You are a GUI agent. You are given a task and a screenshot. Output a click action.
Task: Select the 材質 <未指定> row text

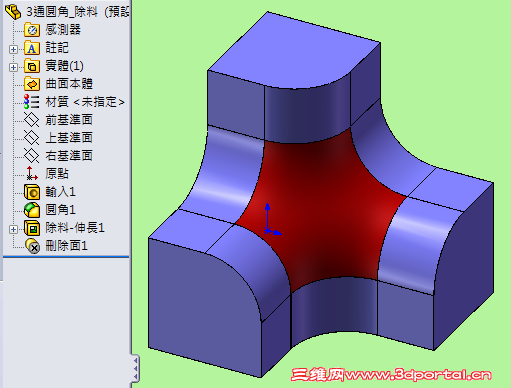pyautogui.click(x=85, y=102)
